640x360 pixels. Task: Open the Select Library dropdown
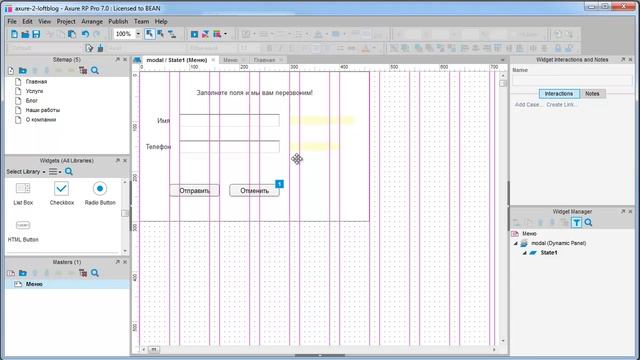tap(26, 172)
